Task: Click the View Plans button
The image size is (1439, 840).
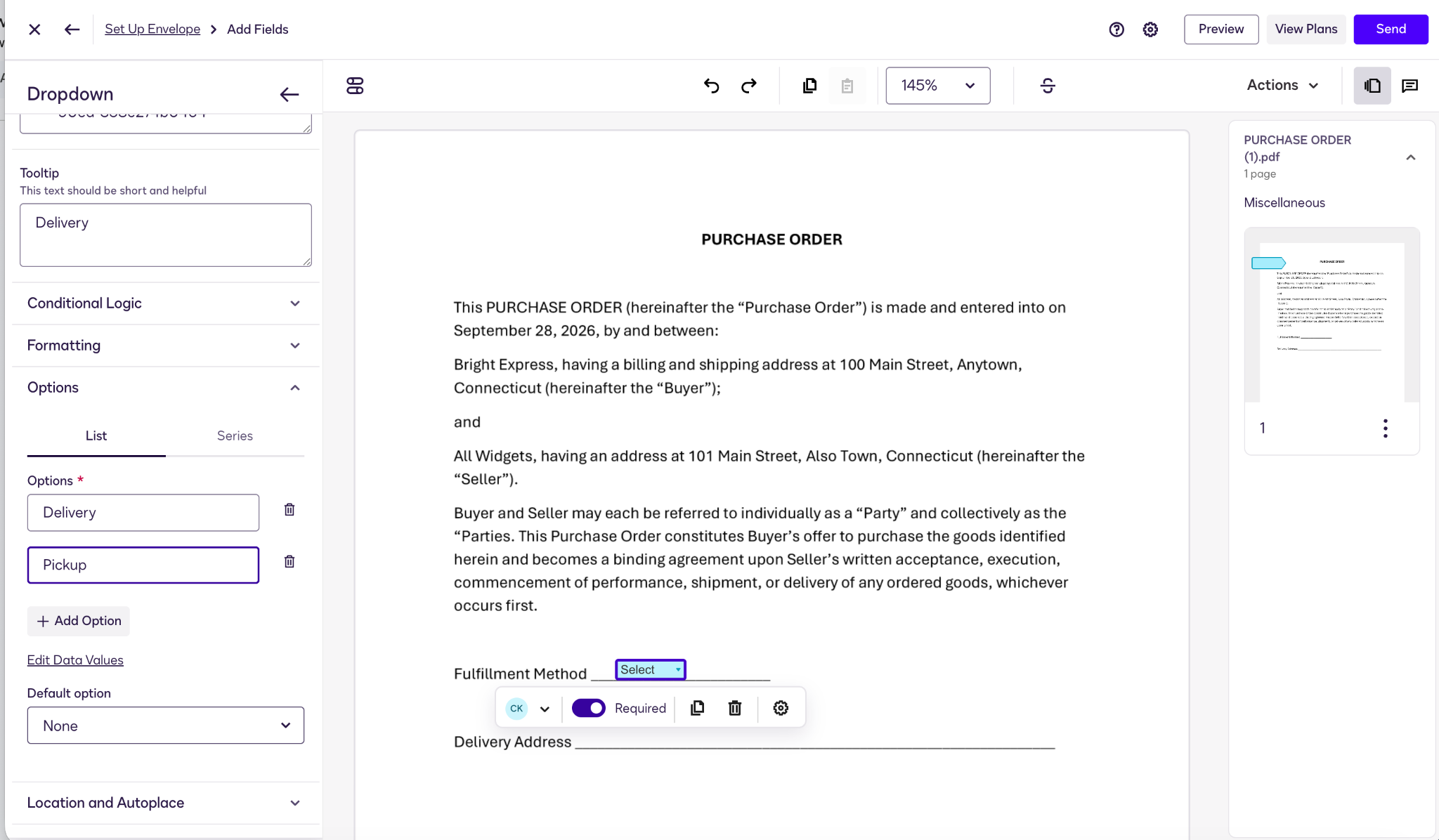Action: coord(1306,29)
